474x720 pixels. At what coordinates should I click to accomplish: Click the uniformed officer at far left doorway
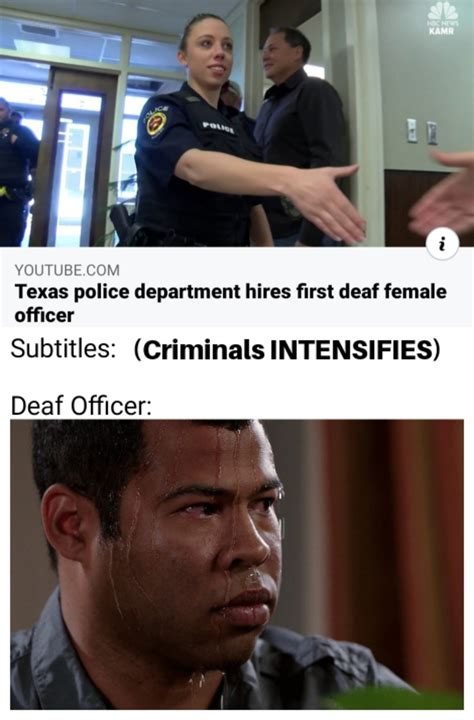point(16,172)
